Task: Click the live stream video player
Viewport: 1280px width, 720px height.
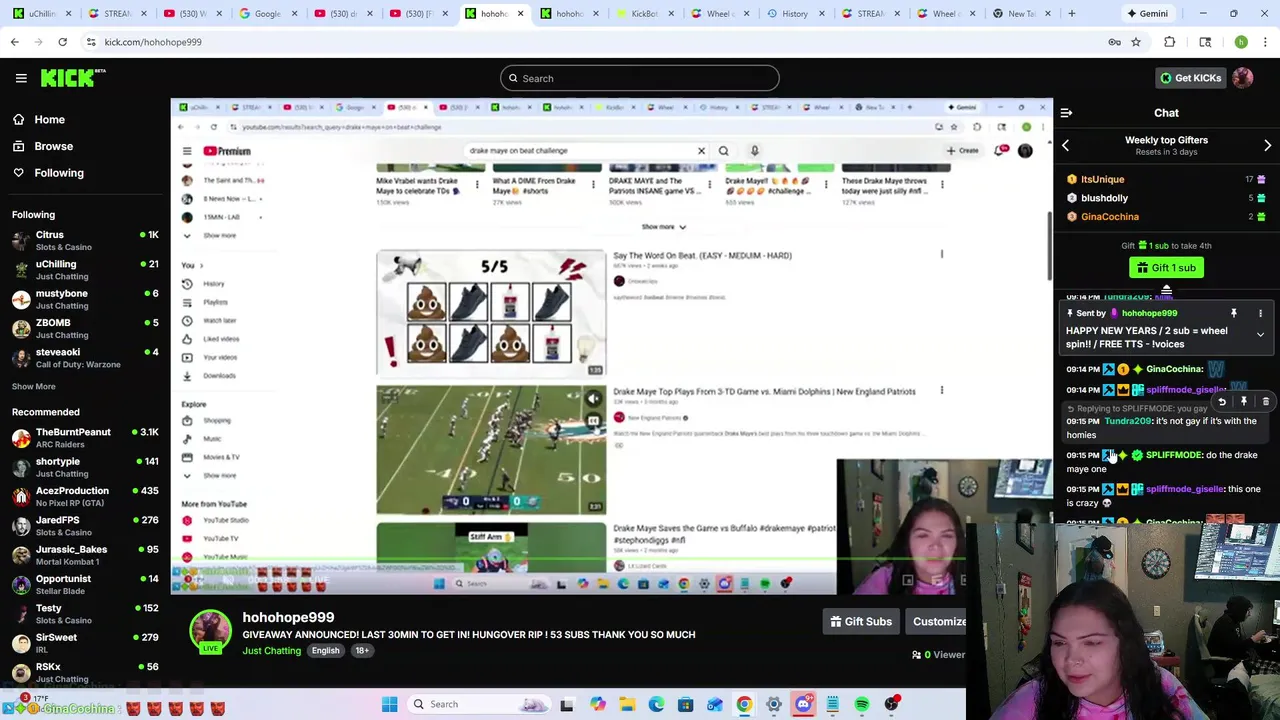Action: point(612,346)
